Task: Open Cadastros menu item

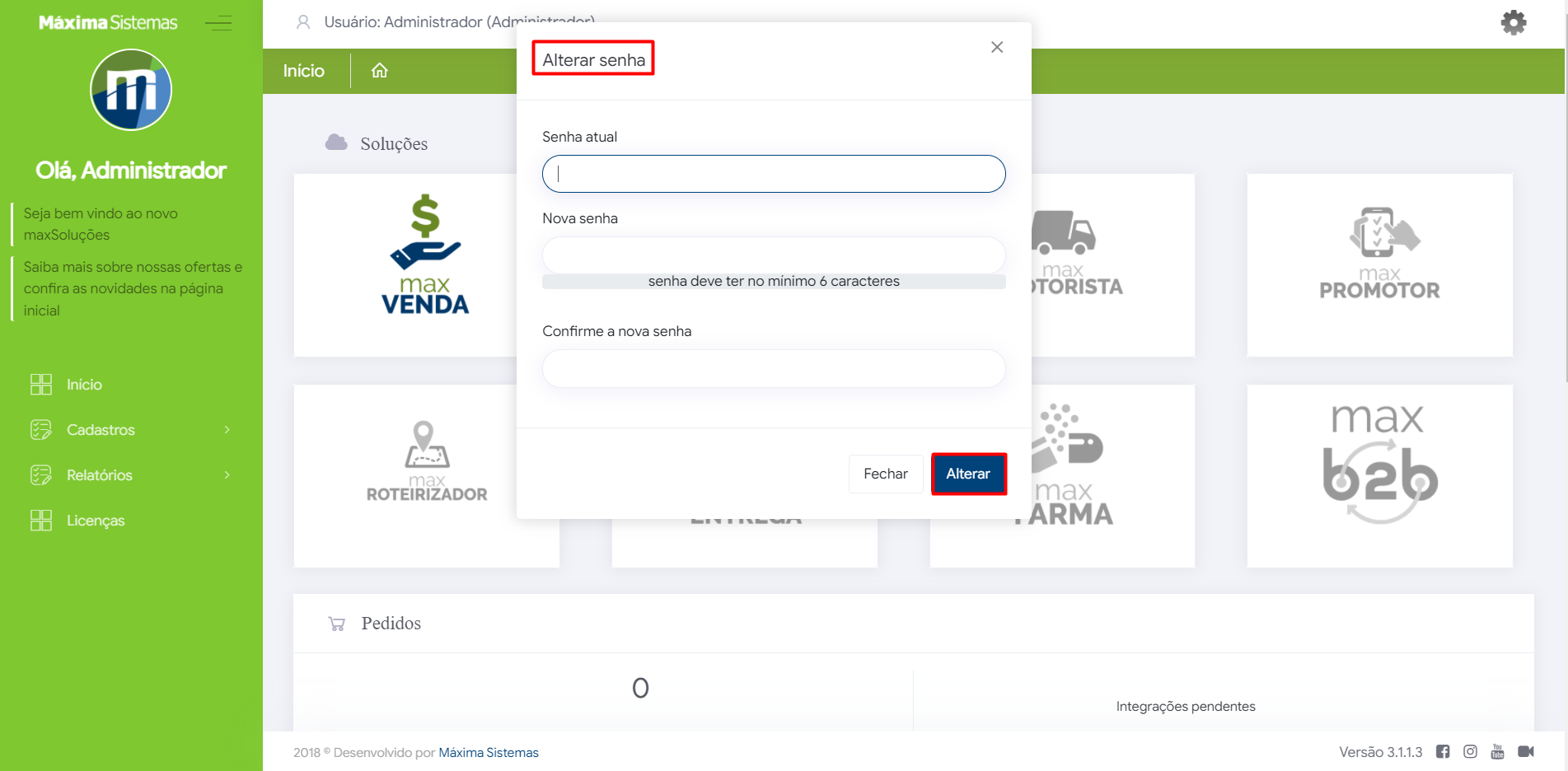Action: (101, 430)
